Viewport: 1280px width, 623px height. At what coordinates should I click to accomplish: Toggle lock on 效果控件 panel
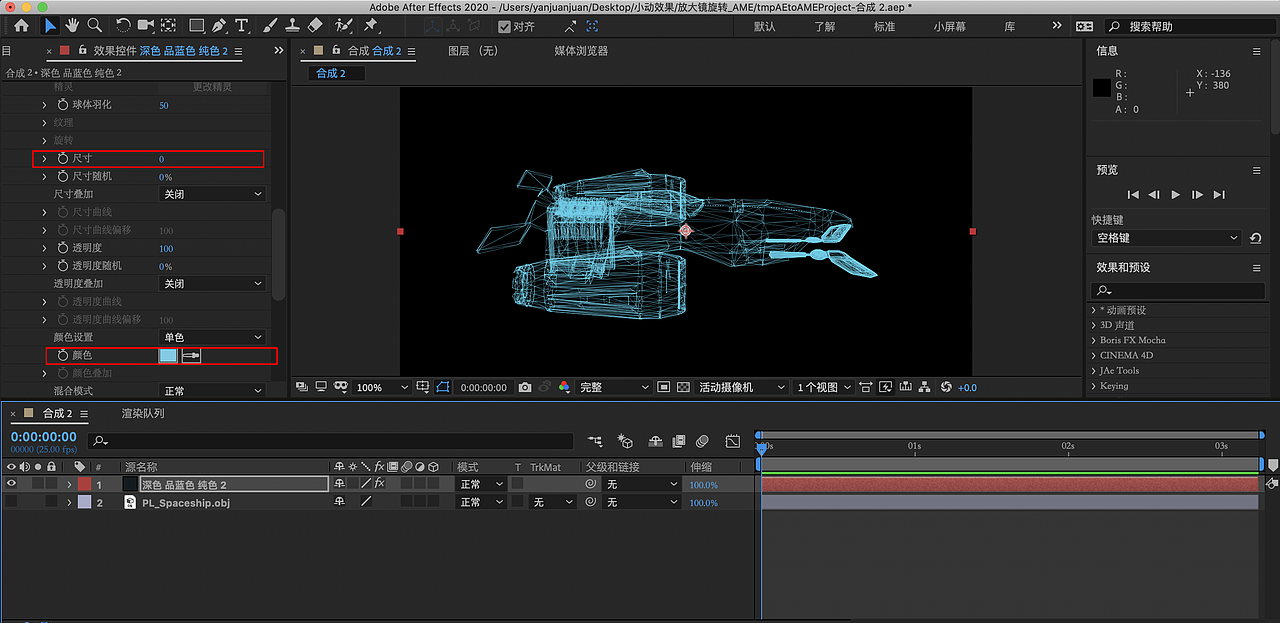[x=82, y=50]
